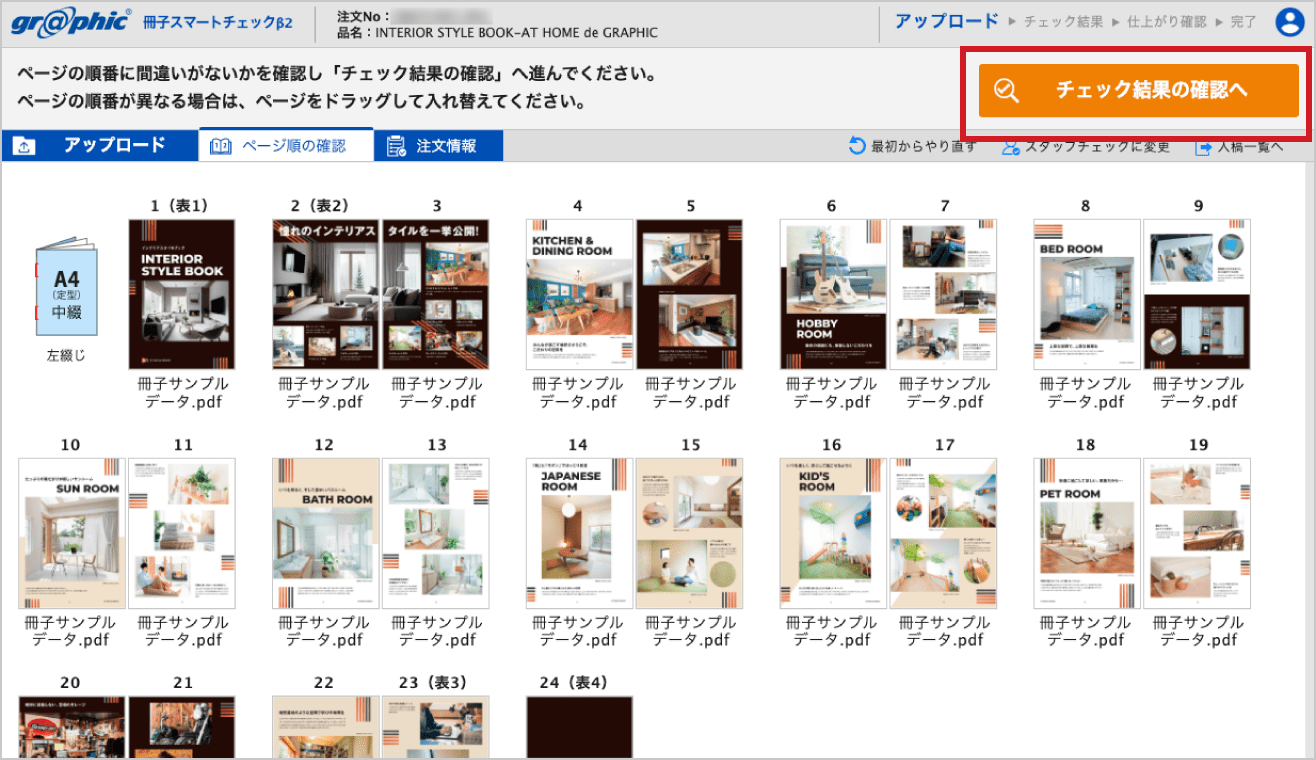The width and height of the screenshot is (1316, 760).
Task: Click the HOBBY ROOM page 6 thumbnail
Action: [833, 294]
